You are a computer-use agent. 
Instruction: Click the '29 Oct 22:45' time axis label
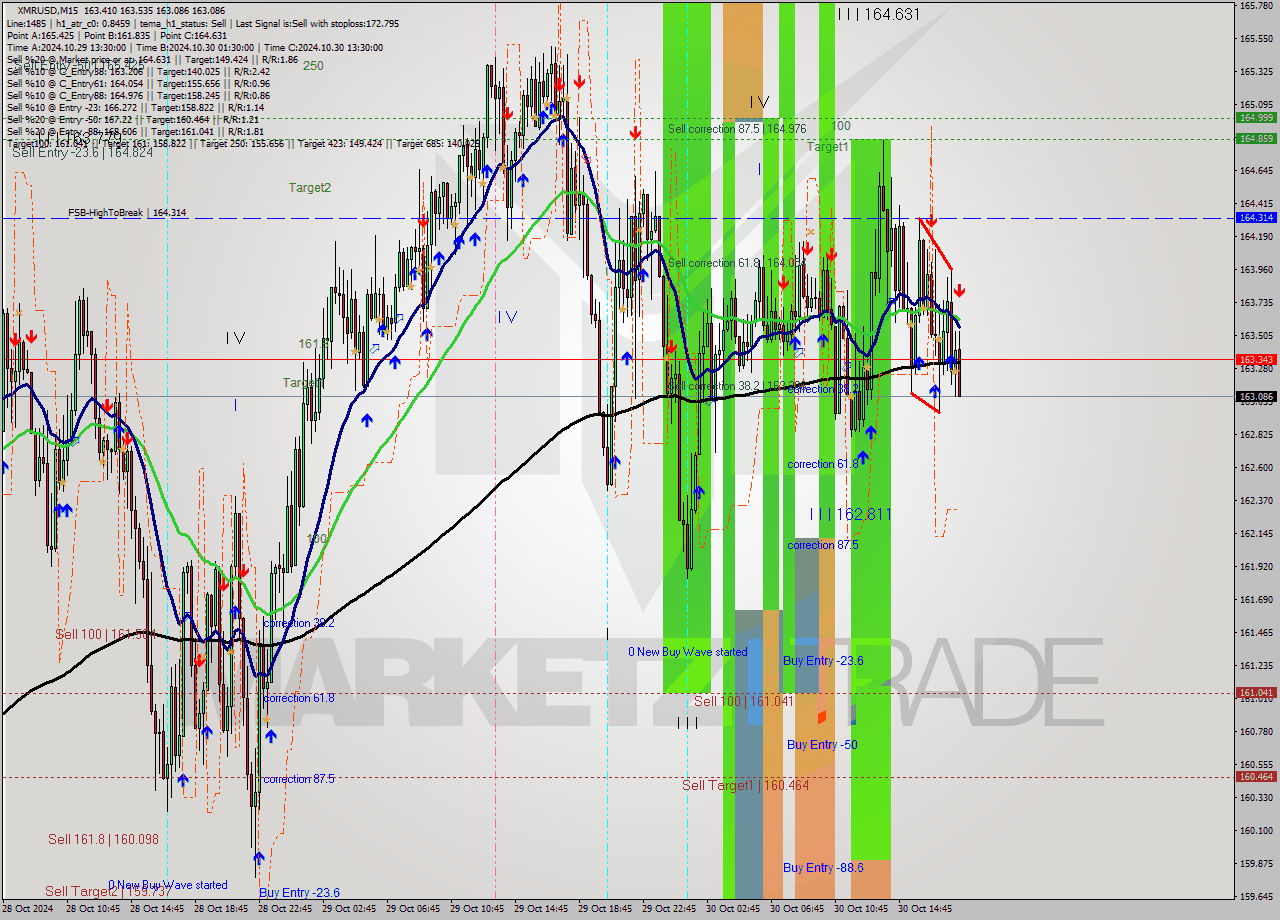669,909
